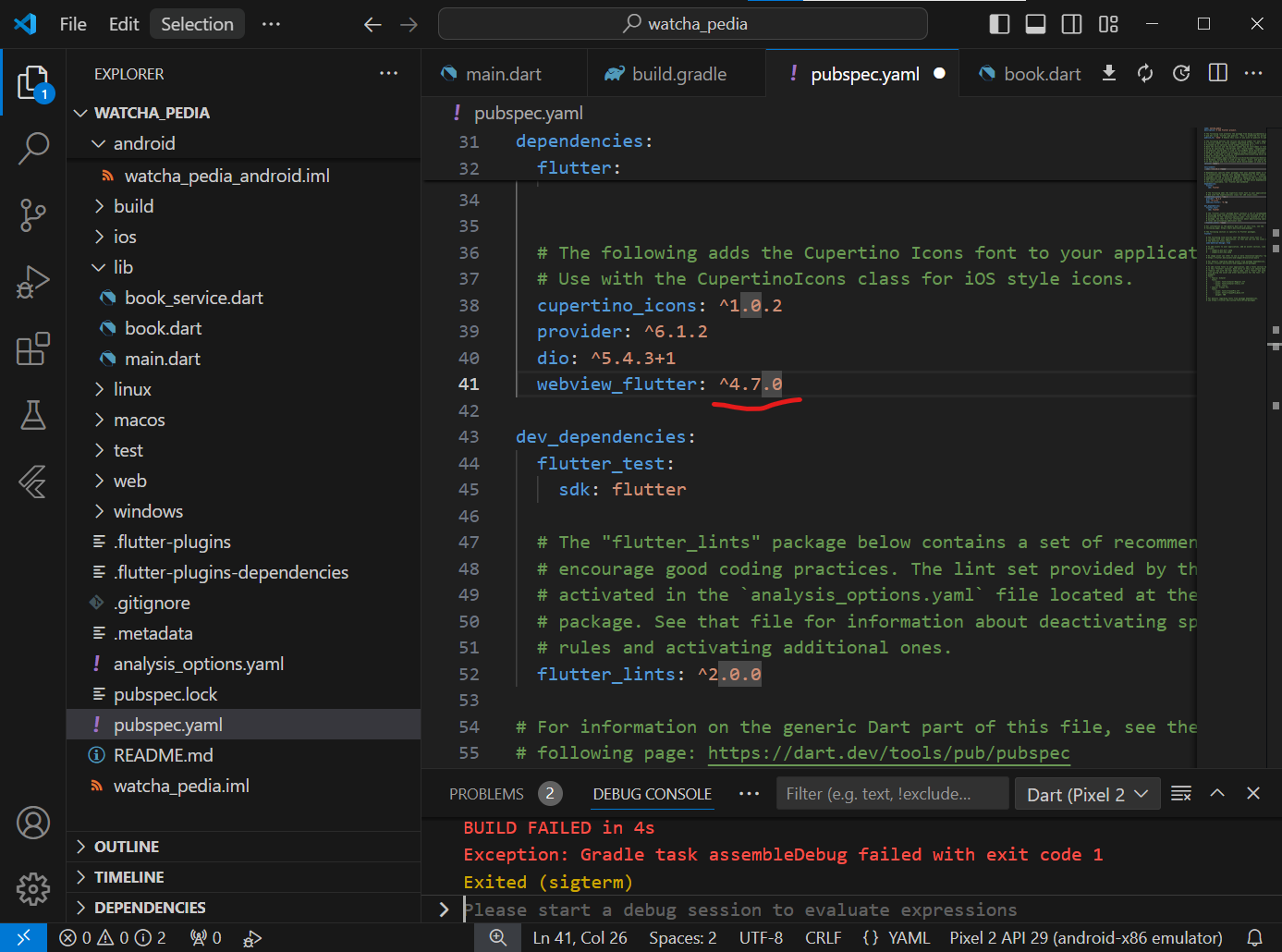
Task: Click the YAML language mode status item
Action: click(x=896, y=937)
